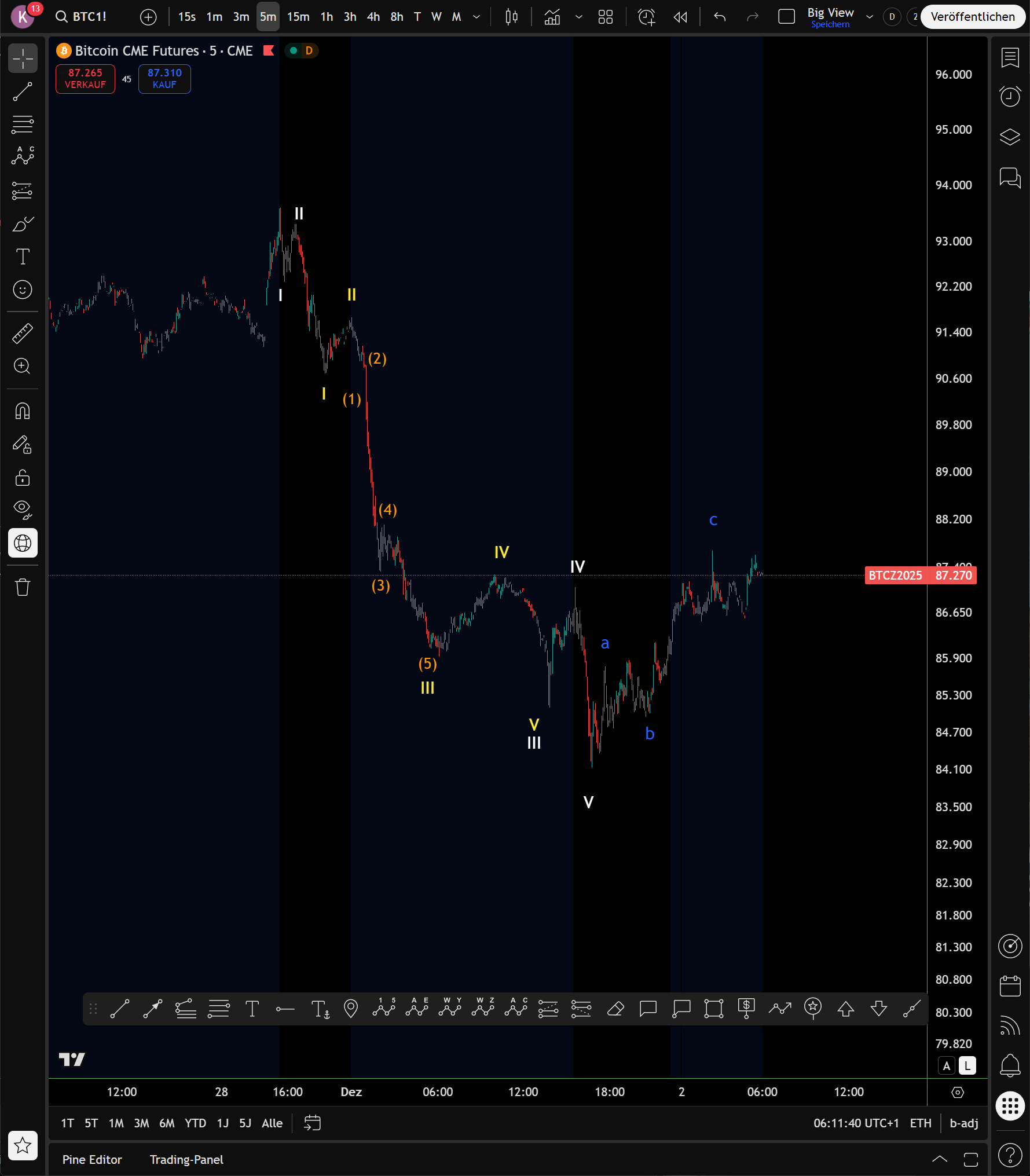Open the Fibonacci retracement tools
The image size is (1030, 1176).
point(23,124)
